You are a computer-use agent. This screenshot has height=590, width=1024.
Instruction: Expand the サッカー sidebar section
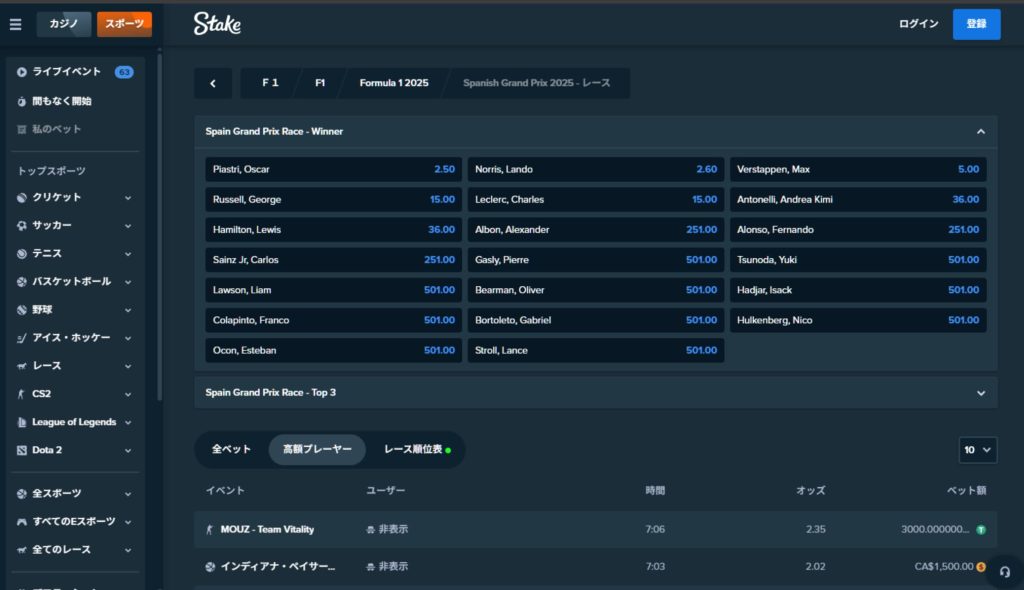(x=128, y=226)
